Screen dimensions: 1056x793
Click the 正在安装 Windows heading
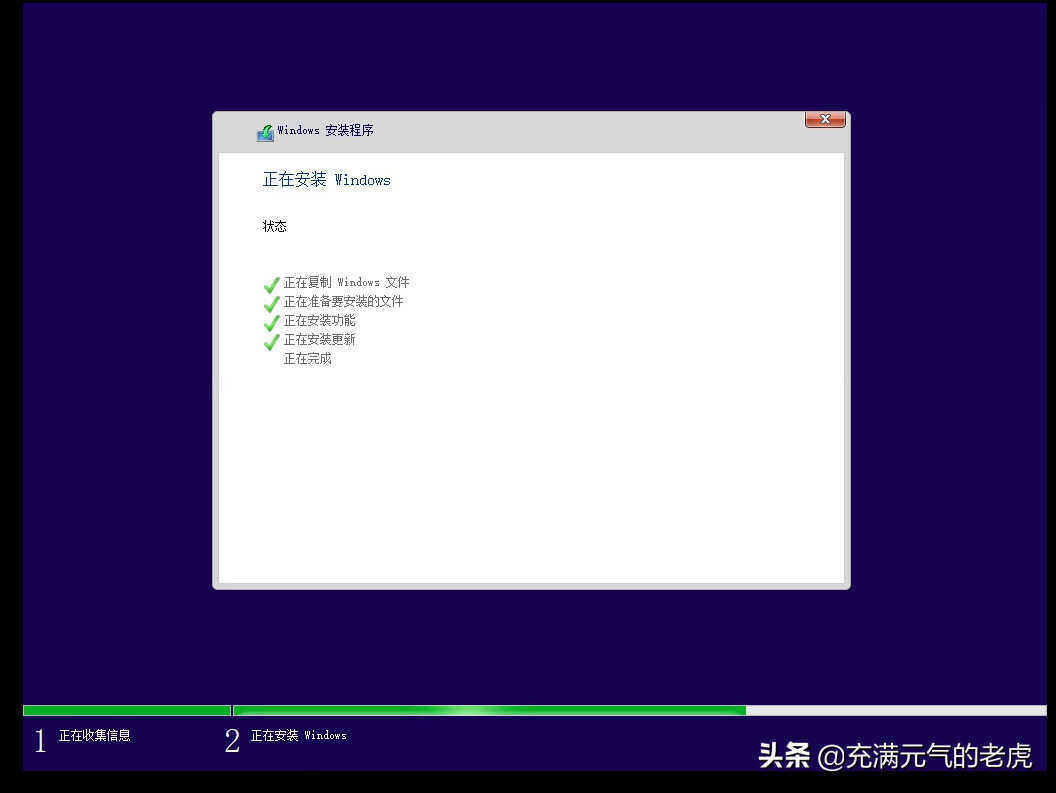point(327,179)
